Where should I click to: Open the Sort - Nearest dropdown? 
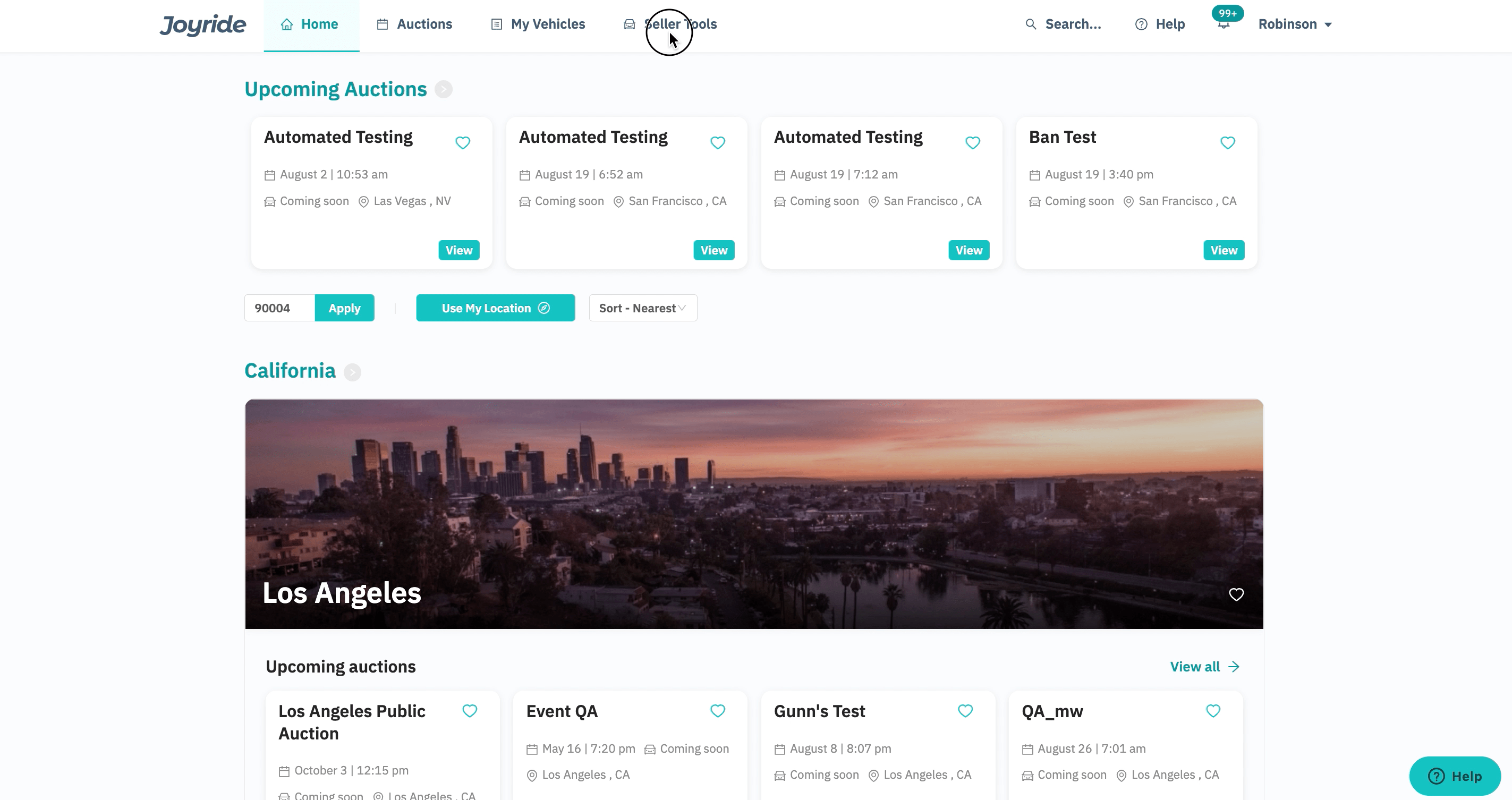pyautogui.click(x=643, y=308)
